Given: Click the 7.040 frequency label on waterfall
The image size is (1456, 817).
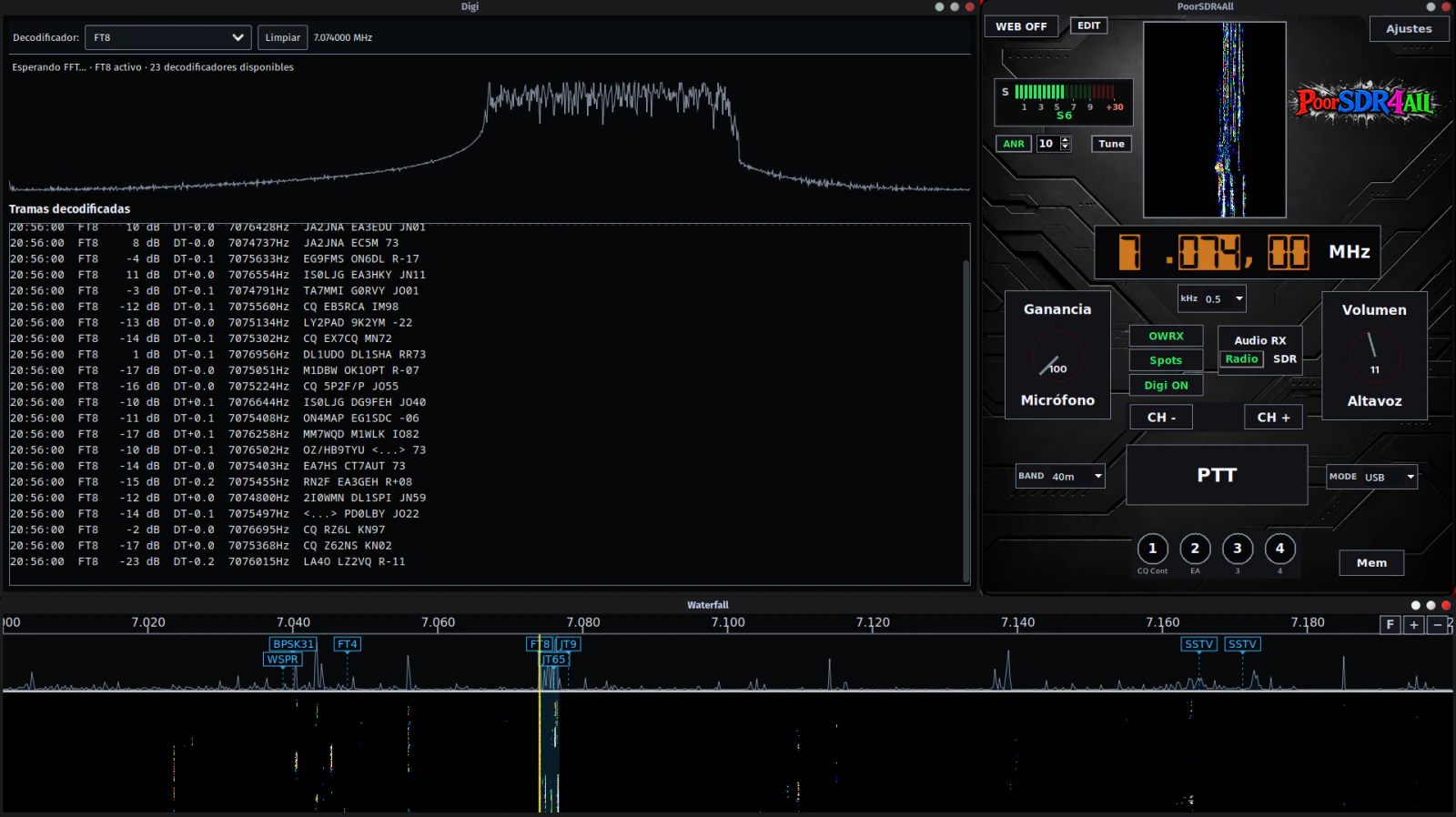Looking at the screenshot, I should coord(293,622).
